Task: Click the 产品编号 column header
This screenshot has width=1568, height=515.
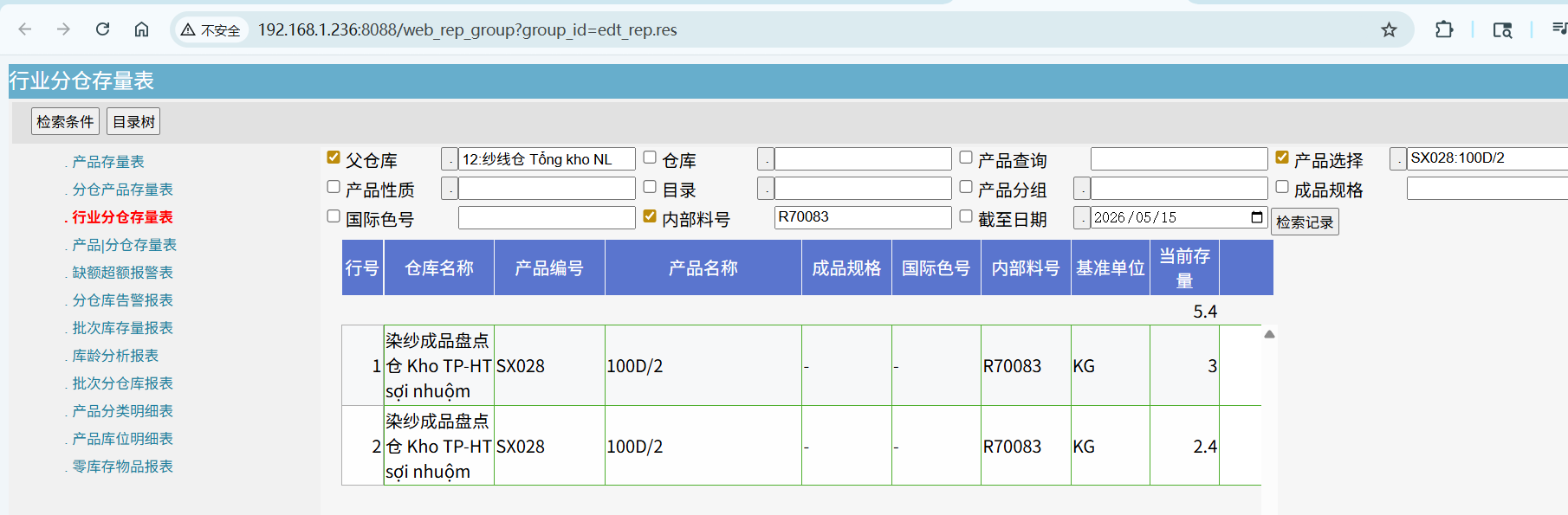Action: (x=549, y=268)
